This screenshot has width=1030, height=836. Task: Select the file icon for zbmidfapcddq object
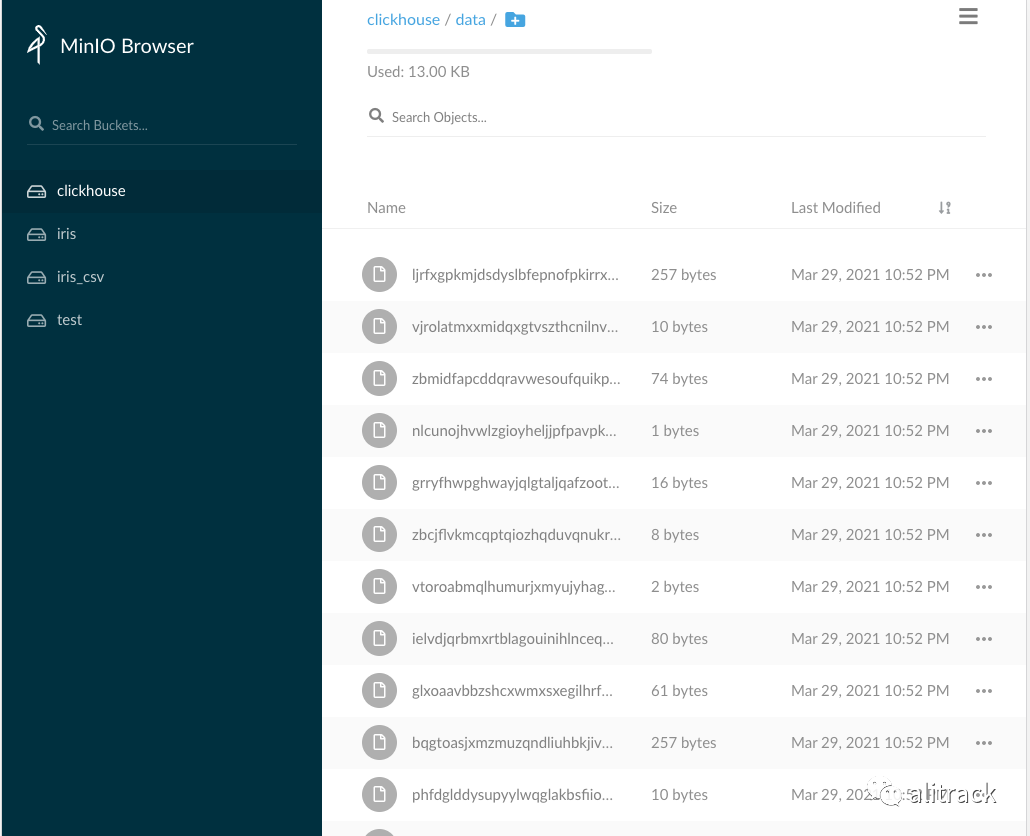(379, 379)
